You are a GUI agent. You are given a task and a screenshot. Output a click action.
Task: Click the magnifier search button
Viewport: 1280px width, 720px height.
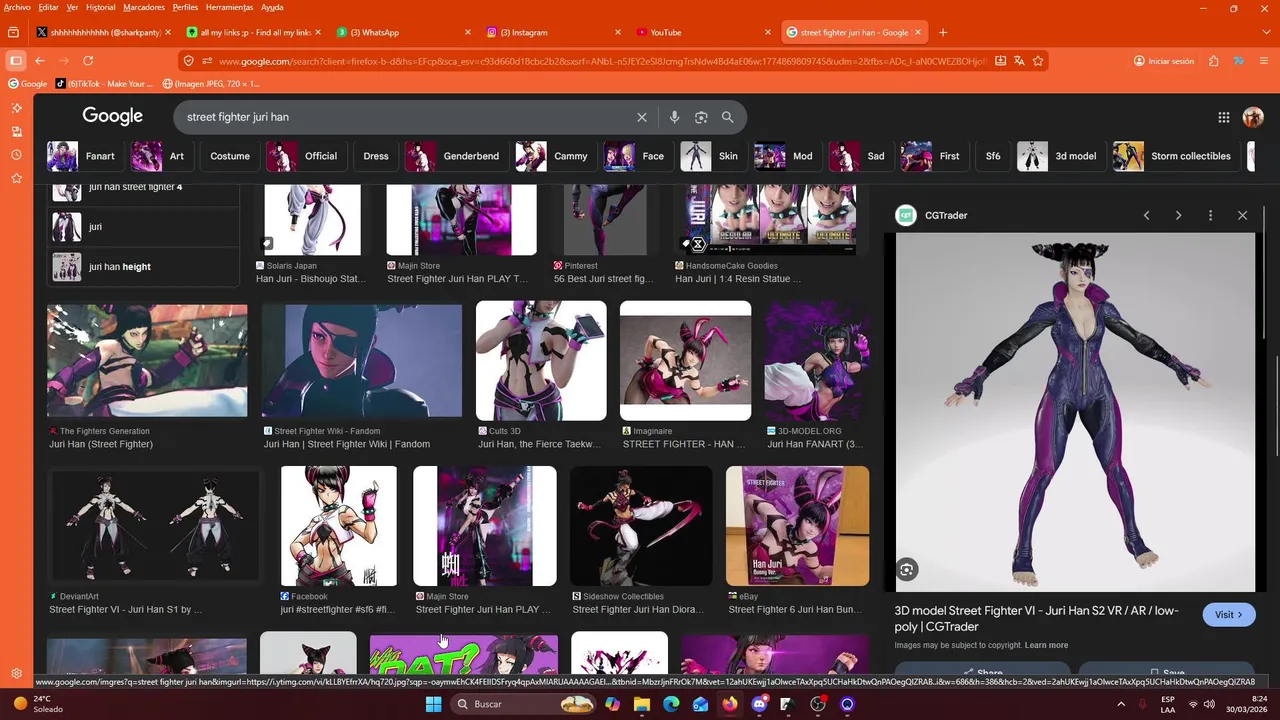click(728, 117)
